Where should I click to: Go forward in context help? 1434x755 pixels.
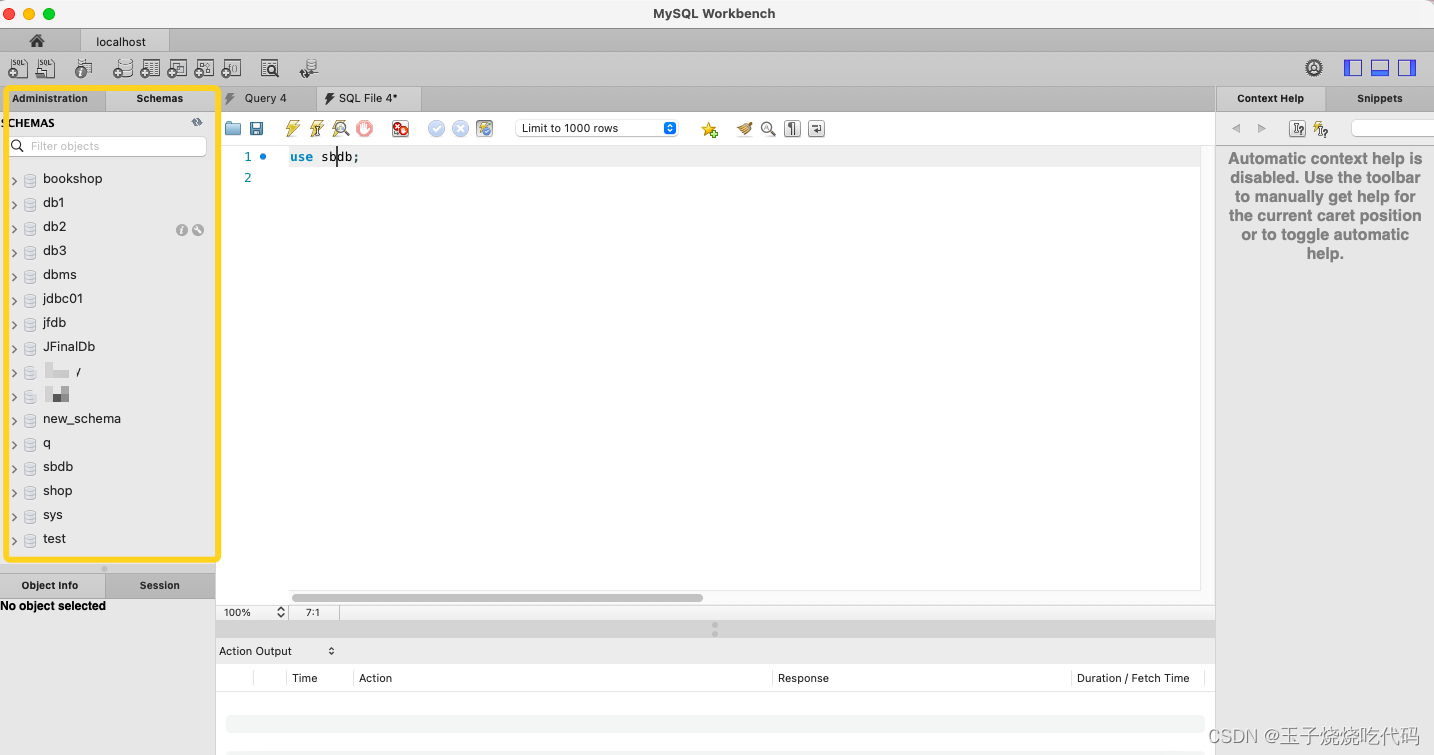pyautogui.click(x=1261, y=128)
